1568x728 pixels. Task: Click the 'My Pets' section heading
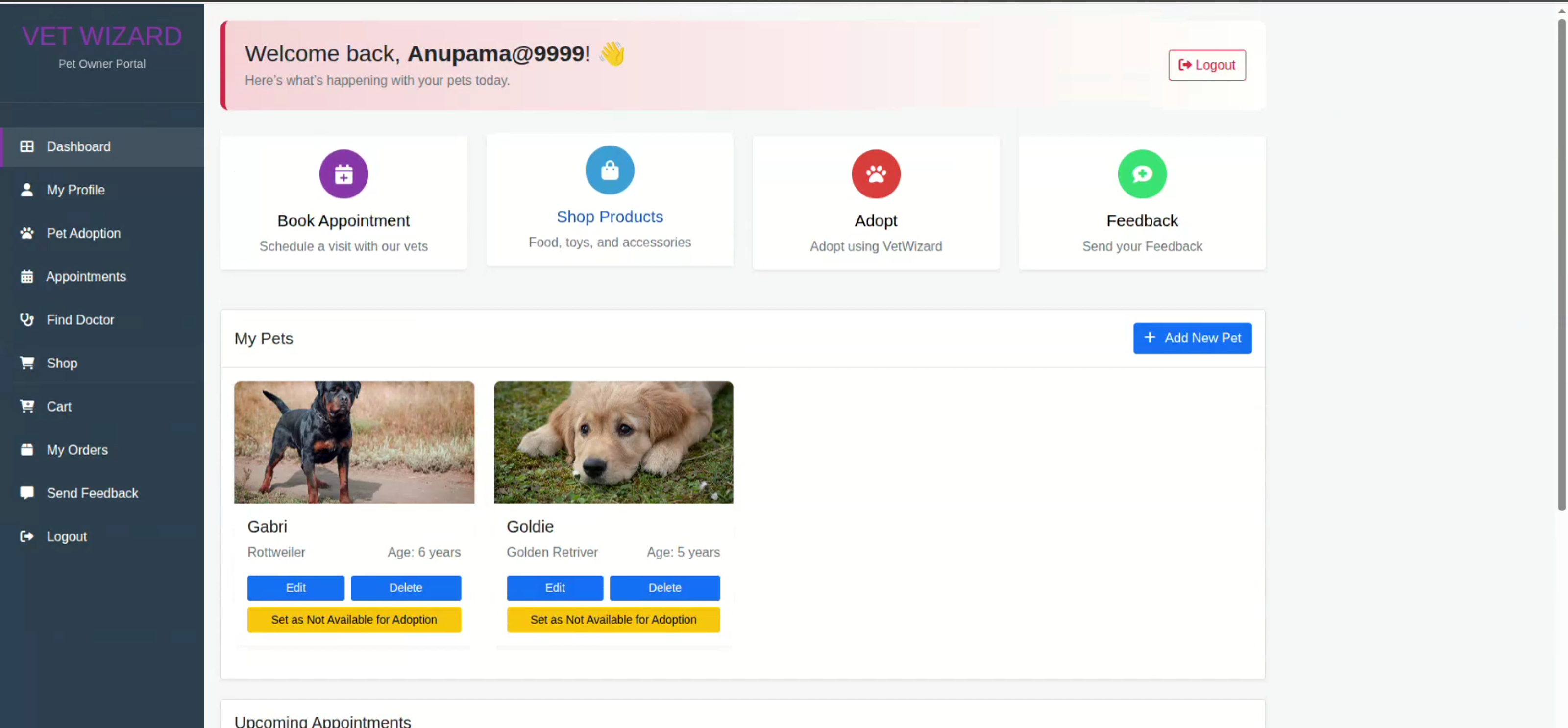pyautogui.click(x=264, y=339)
